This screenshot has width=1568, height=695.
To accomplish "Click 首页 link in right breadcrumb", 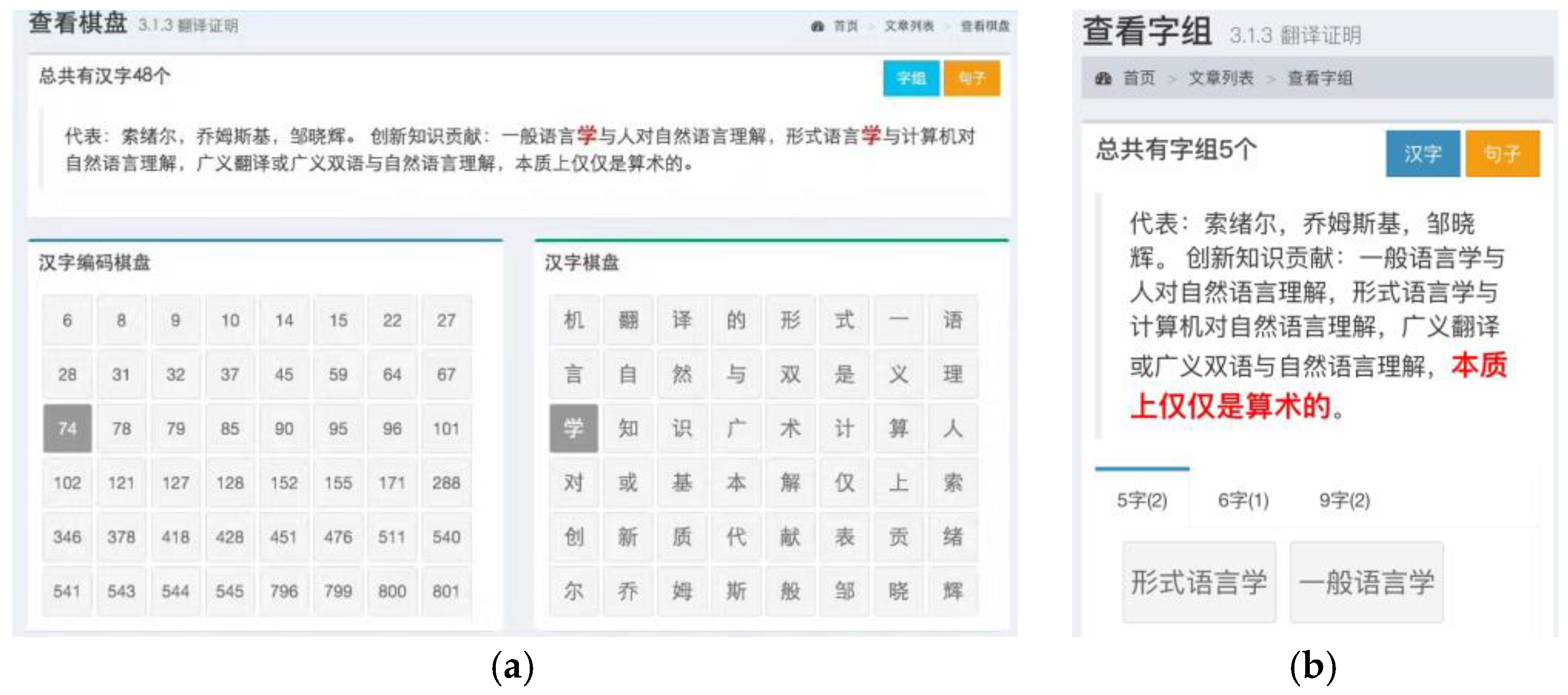I will (x=1138, y=79).
